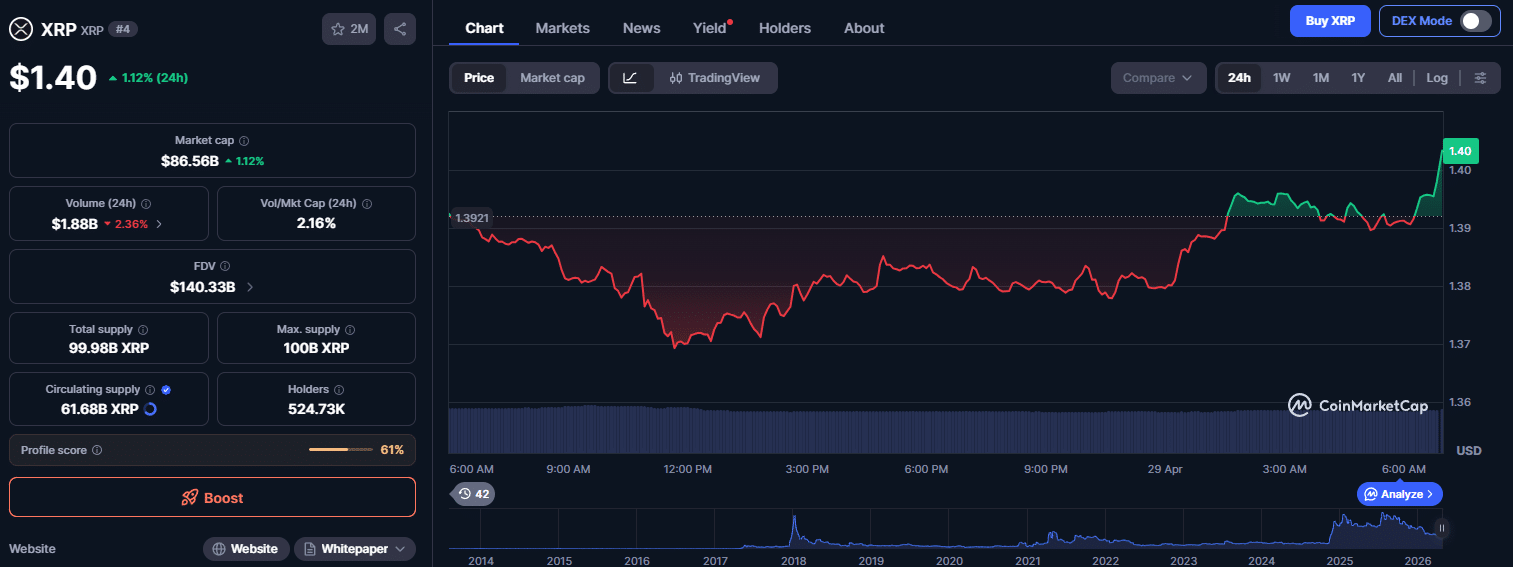Click the 100B XRP max supply value
The image size is (1513, 567).
tap(316, 348)
